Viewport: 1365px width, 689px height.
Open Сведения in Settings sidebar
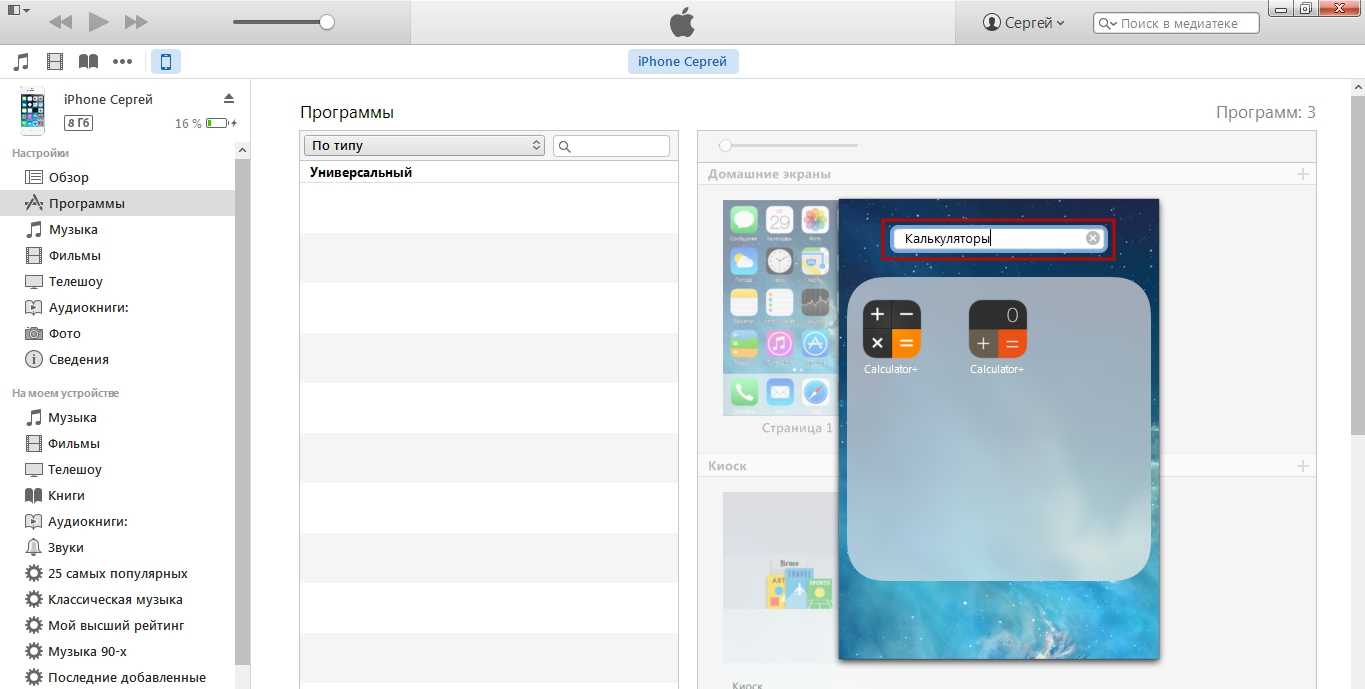click(117, 359)
